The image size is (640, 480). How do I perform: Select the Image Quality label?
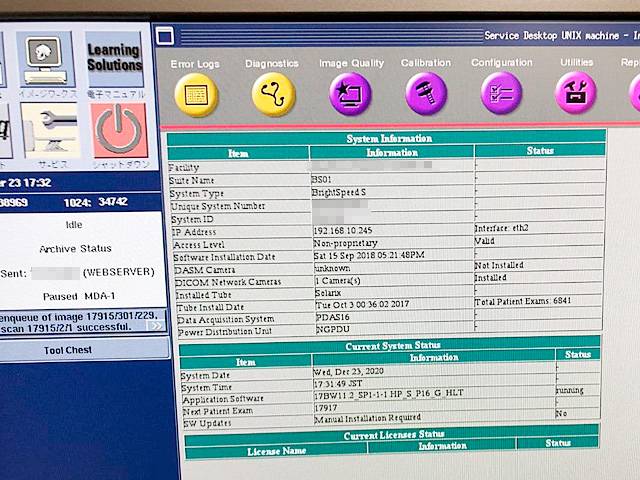tap(351, 63)
